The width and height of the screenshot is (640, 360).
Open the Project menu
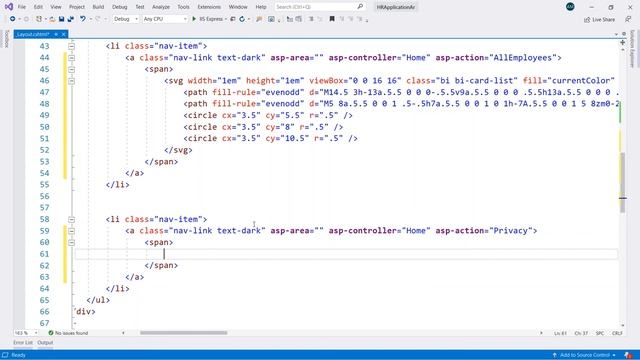coord(77,7)
